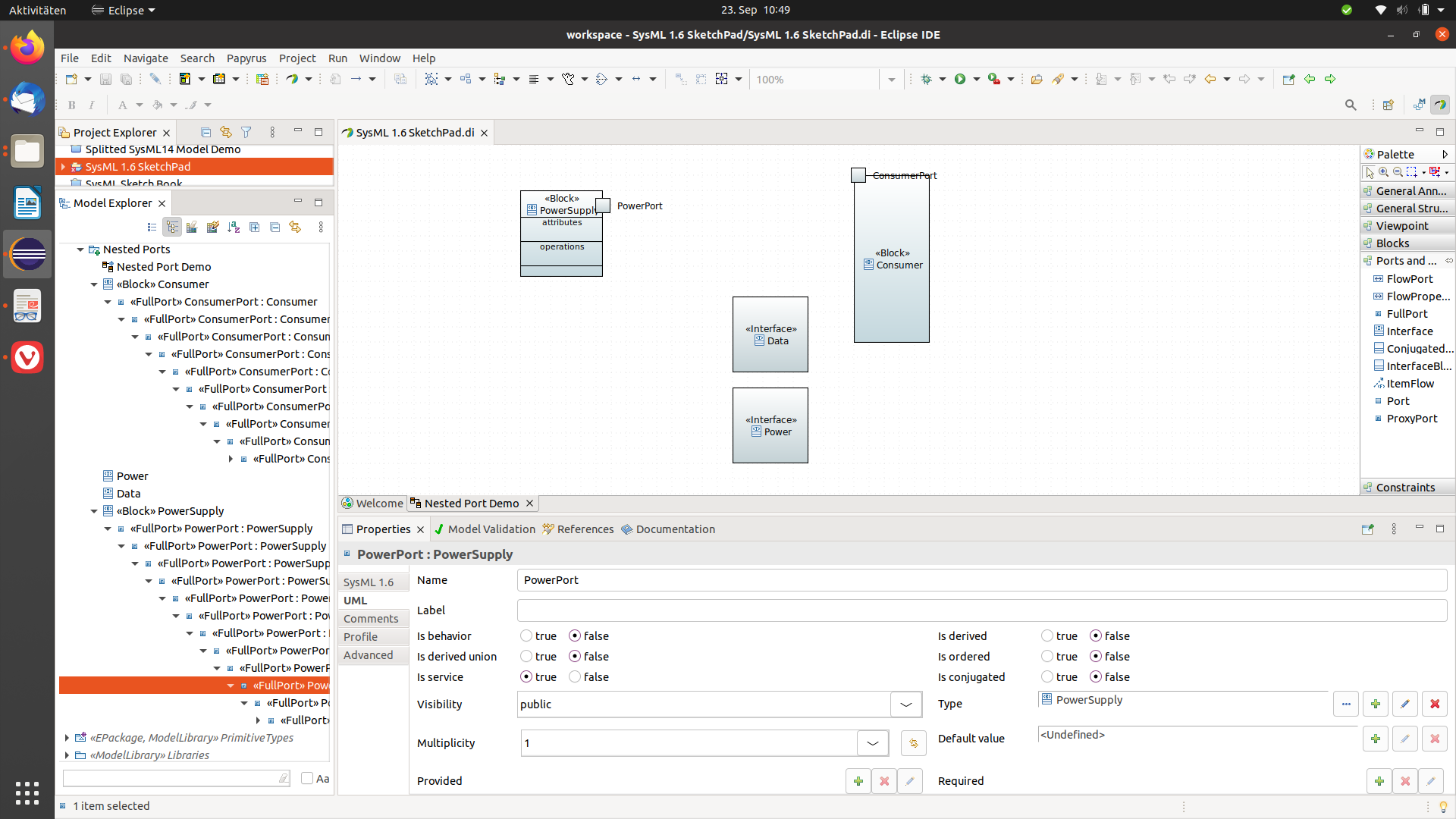1456x819 pixels.
Task: Click red delete button beside Type field
Action: (x=1434, y=704)
